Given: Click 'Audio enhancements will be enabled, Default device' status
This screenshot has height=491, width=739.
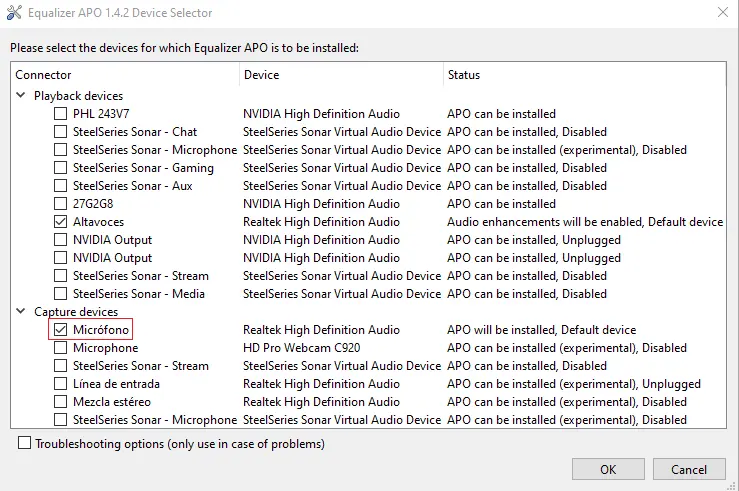Looking at the screenshot, I should tap(585, 221).
